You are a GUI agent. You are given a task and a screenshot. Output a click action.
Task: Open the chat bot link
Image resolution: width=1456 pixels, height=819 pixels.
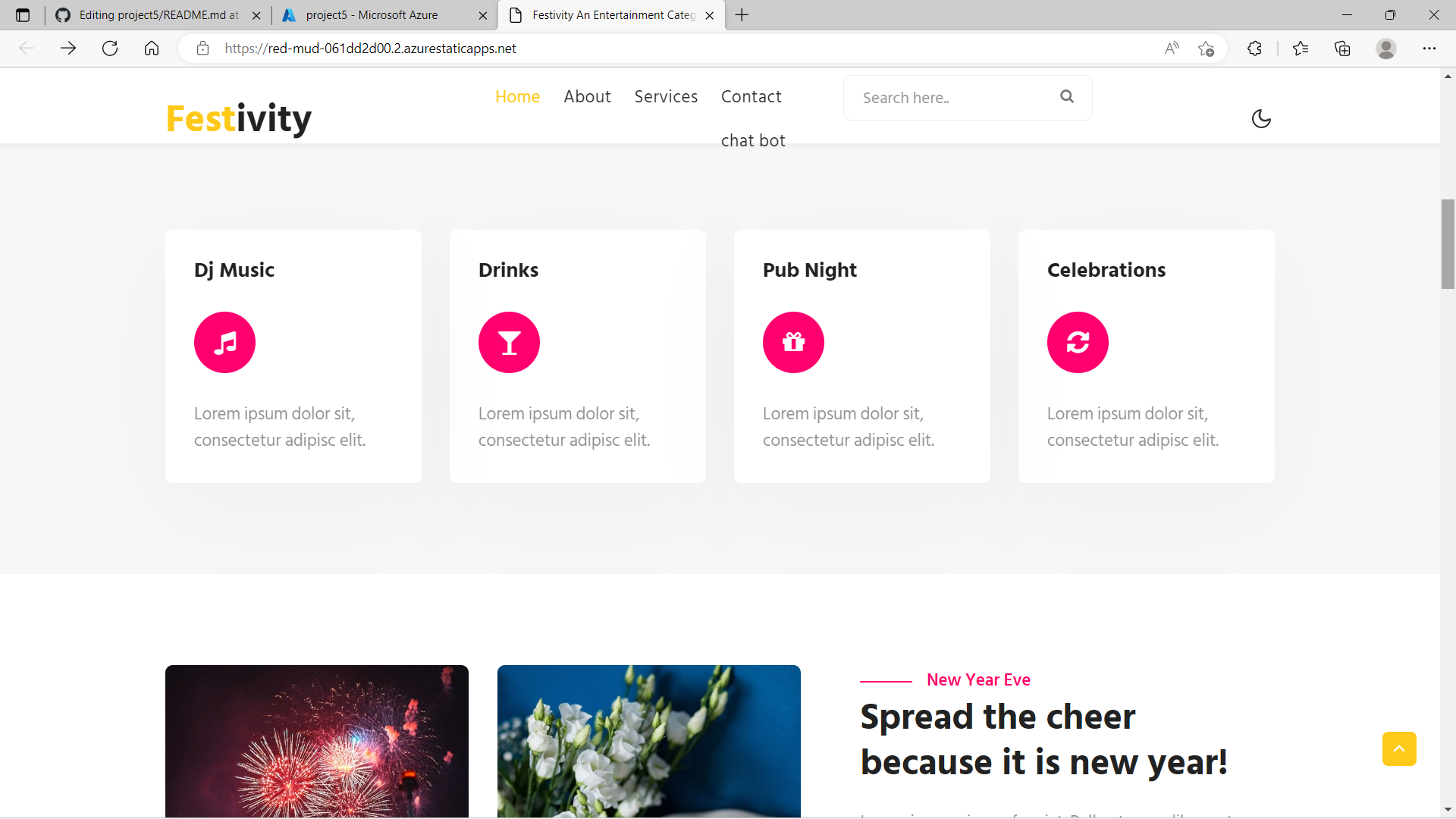coord(753,141)
